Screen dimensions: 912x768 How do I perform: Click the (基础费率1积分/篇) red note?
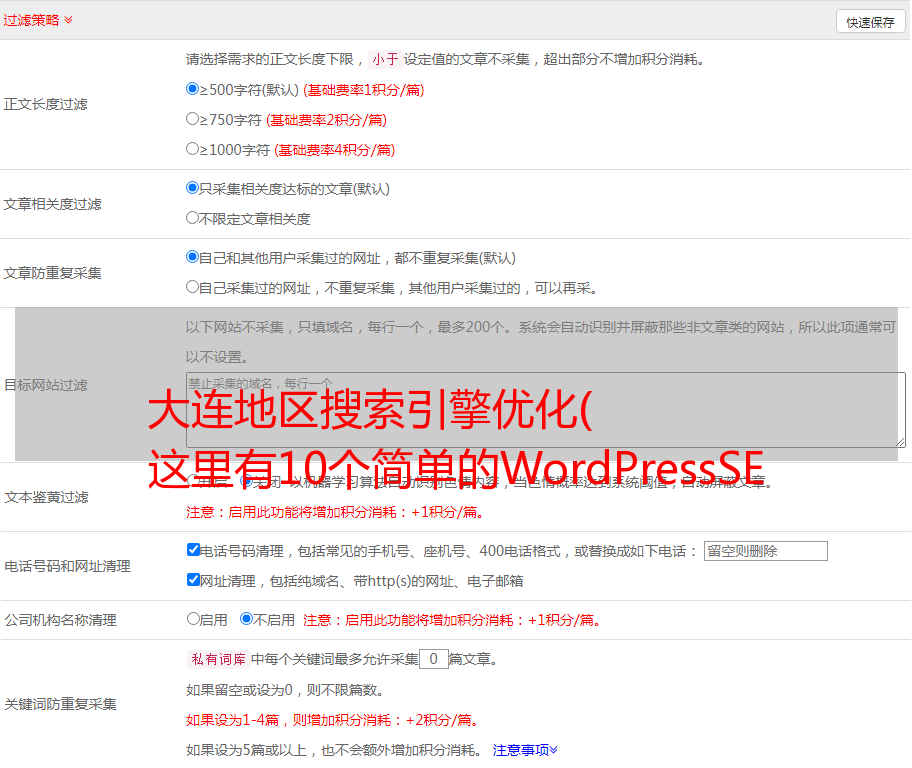pos(364,90)
